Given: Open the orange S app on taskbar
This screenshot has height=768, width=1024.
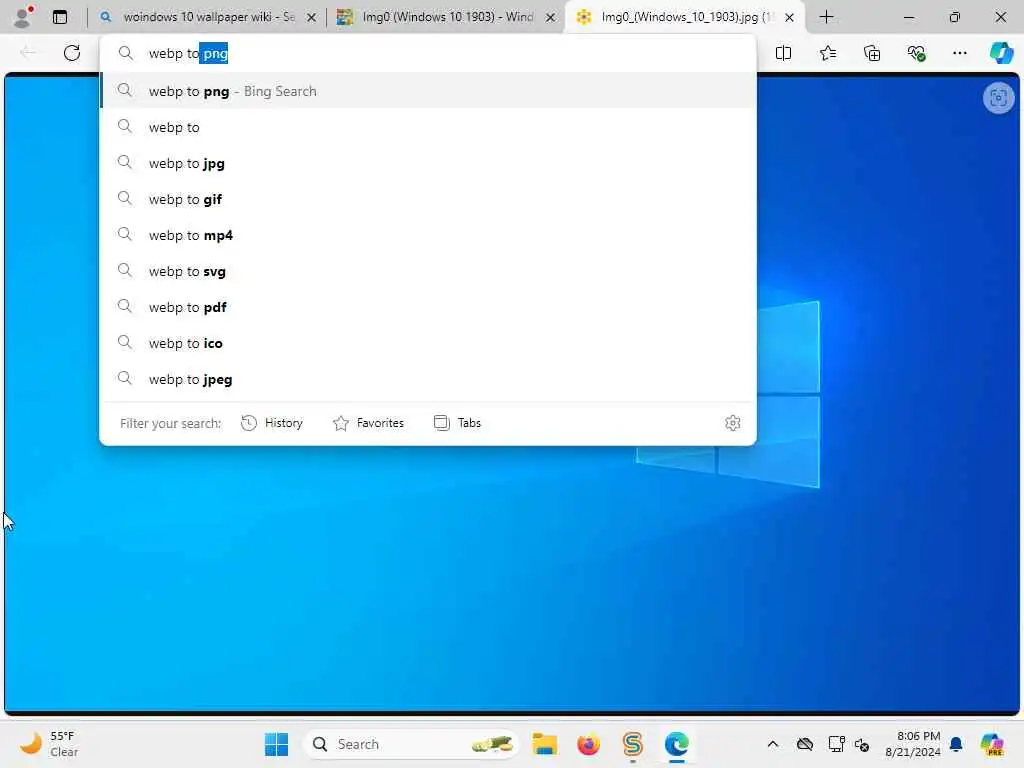Looking at the screenshot, I should [632, 744].
